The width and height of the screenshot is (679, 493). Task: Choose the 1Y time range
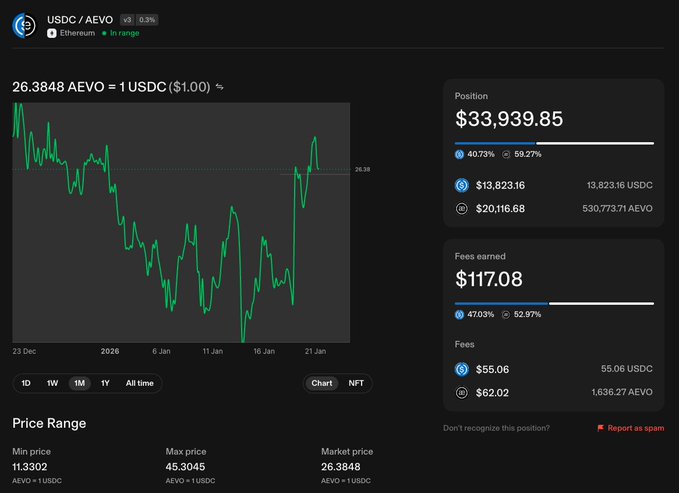[x=105, y=383]
